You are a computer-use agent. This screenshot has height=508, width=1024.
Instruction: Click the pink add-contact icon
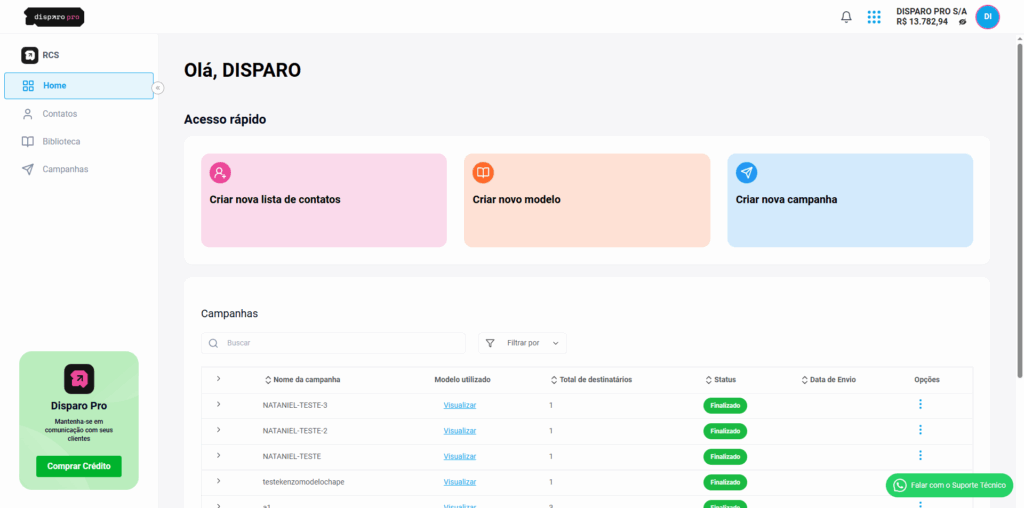(220, 172)
